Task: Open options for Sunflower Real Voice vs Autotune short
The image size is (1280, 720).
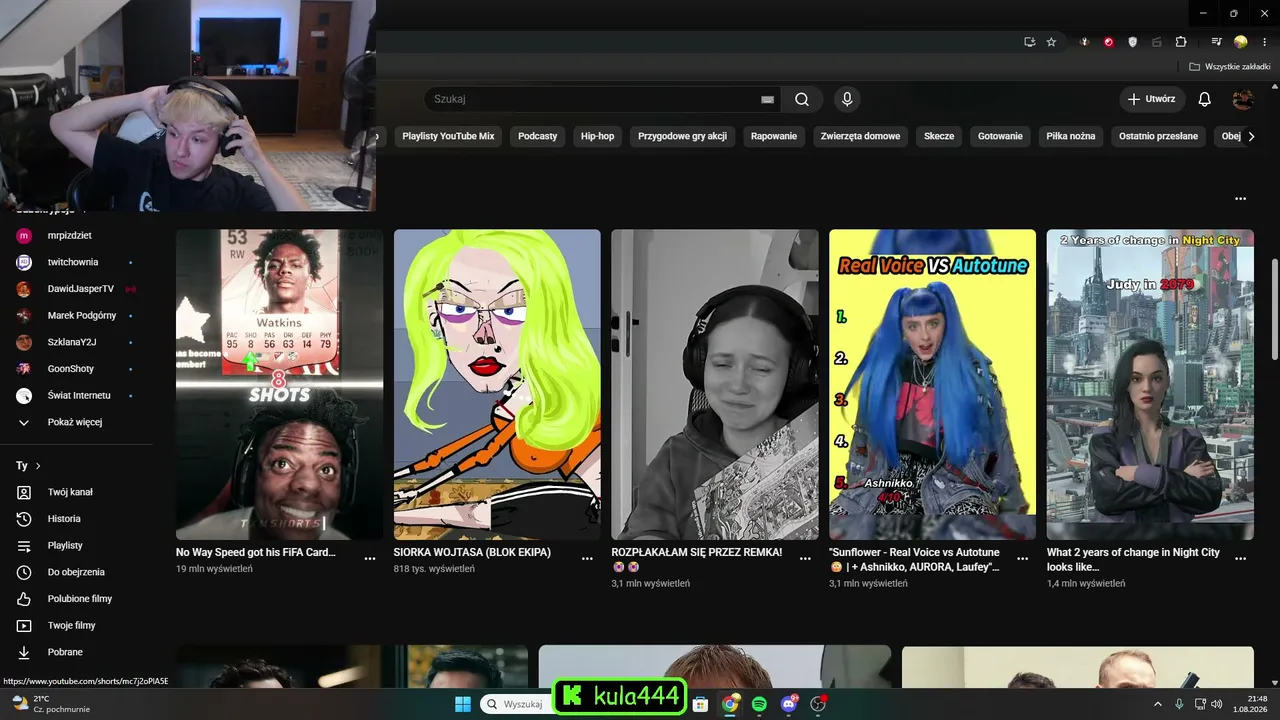Action: point(1023,559)
